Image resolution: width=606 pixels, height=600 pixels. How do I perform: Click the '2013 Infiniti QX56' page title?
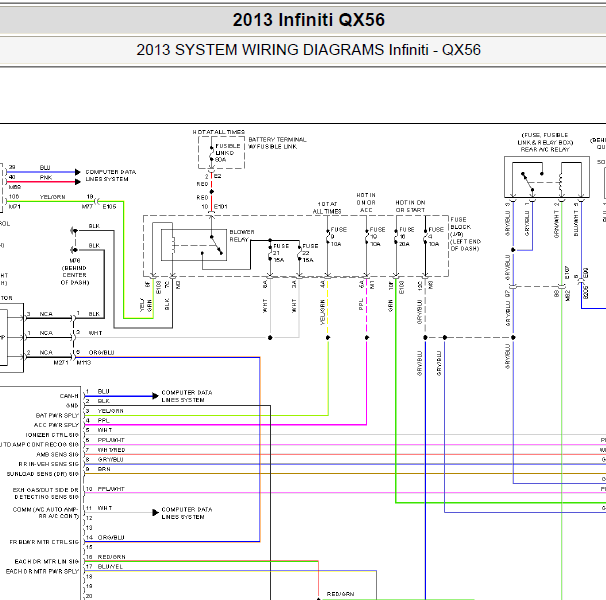pyautogui.click(x=308, y=20)
